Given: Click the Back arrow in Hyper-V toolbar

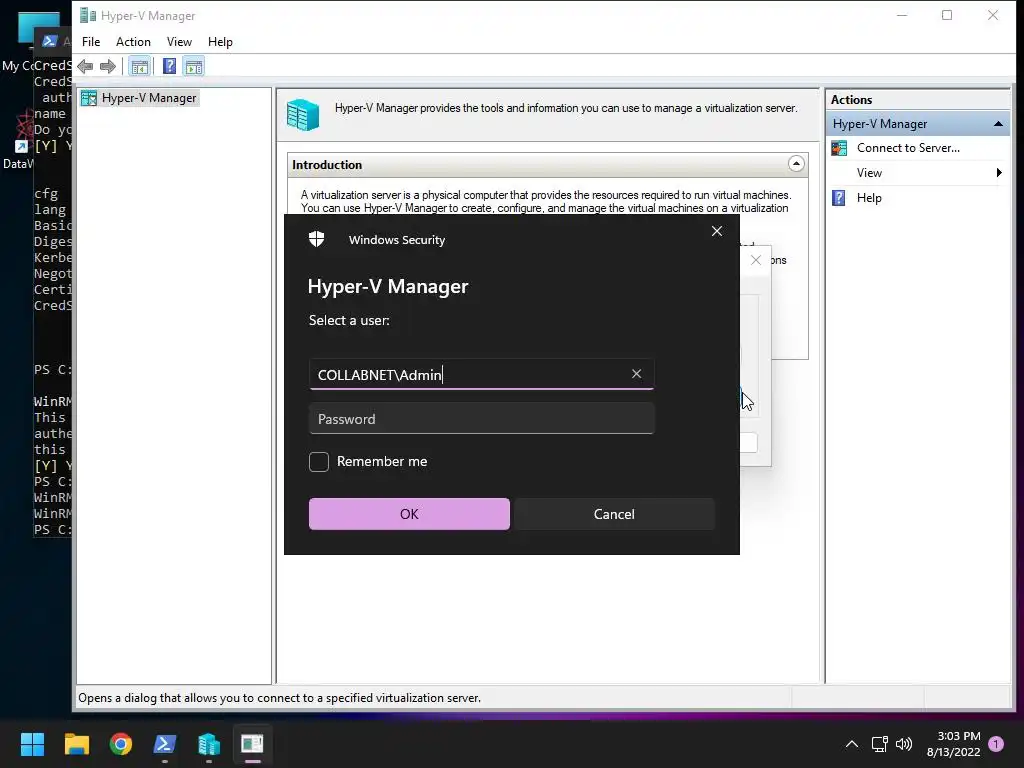Looking at the screenshot, I should click(x=85, y=66).
